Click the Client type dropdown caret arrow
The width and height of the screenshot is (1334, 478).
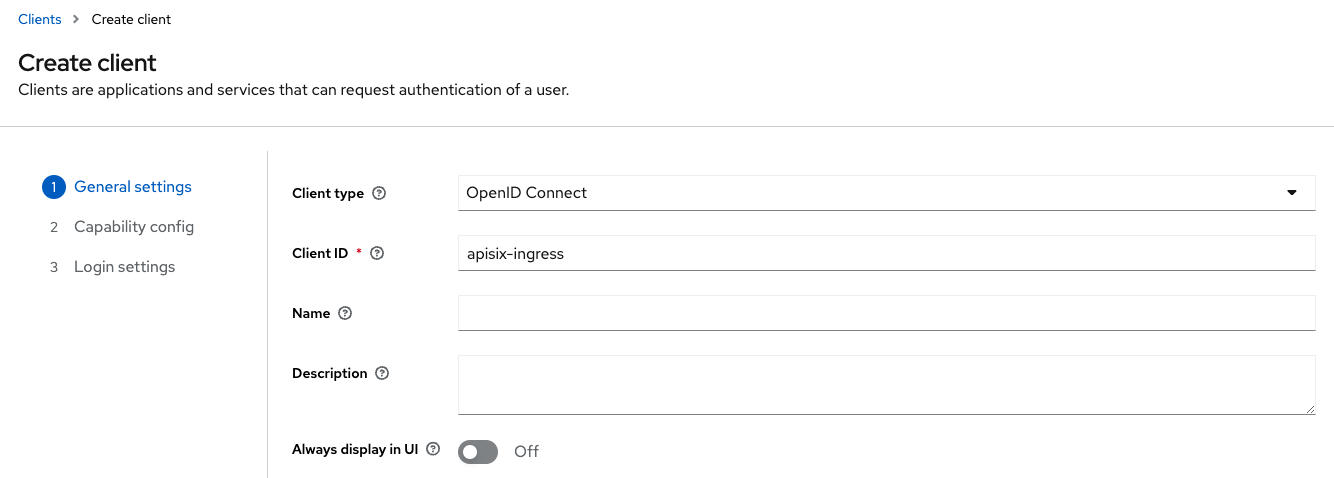click(1291, 193)
